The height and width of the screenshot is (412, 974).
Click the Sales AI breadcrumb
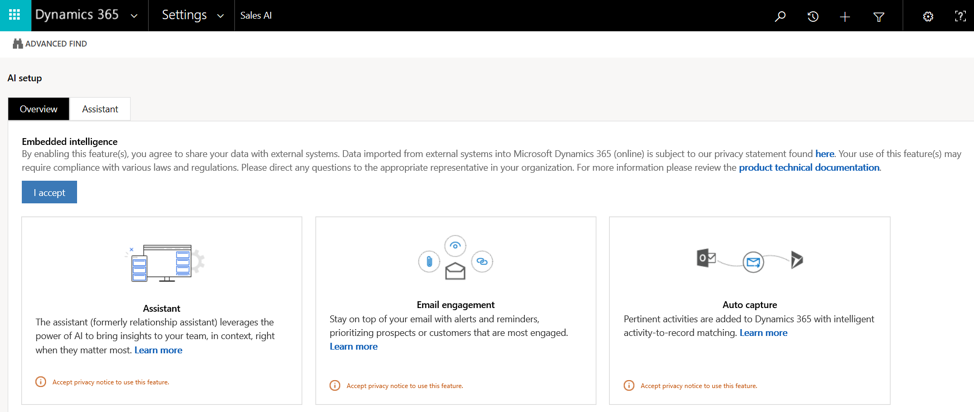coord(256,16)
